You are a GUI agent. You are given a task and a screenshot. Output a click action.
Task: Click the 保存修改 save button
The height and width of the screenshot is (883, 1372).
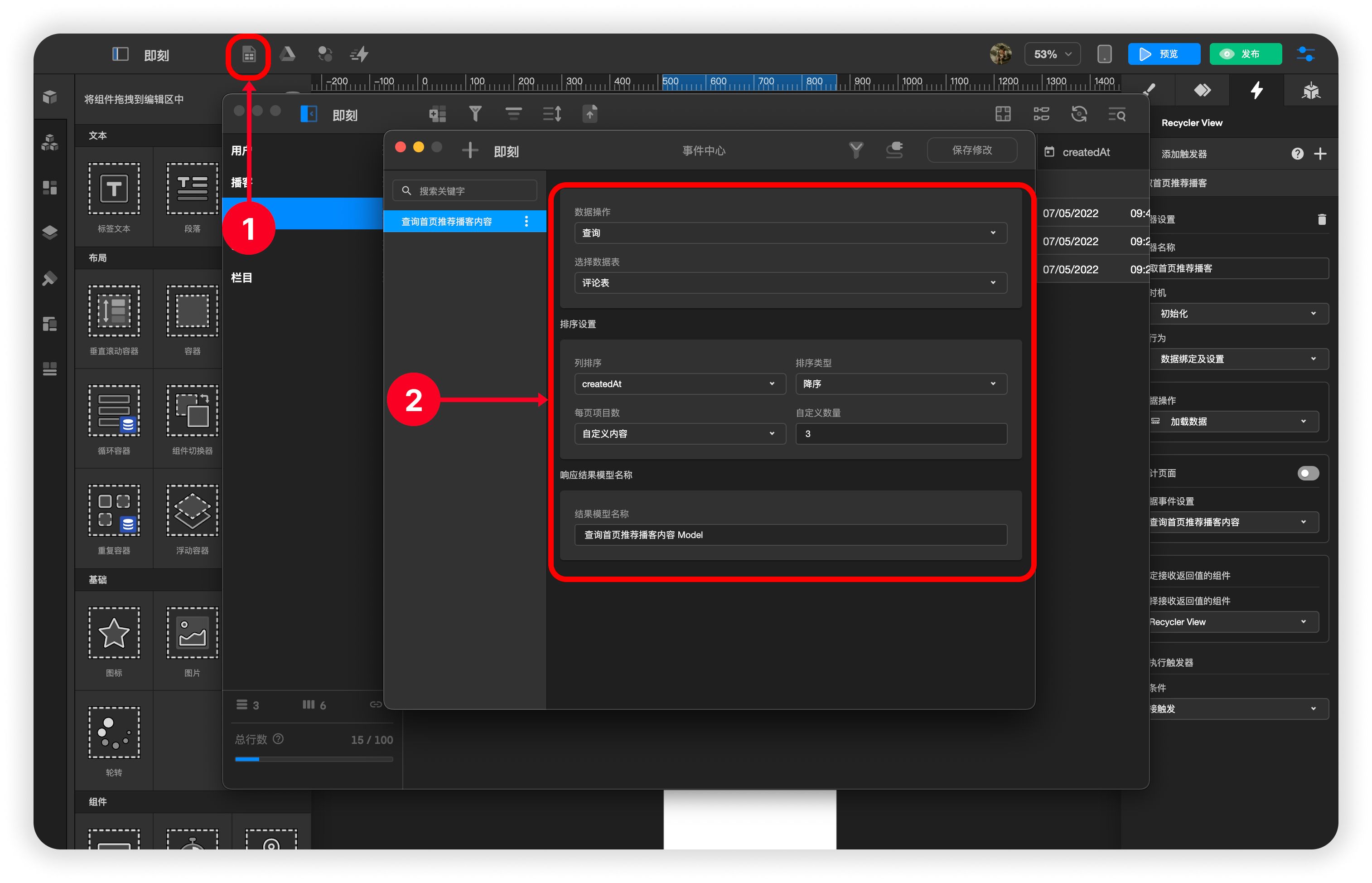pos(971,150)
